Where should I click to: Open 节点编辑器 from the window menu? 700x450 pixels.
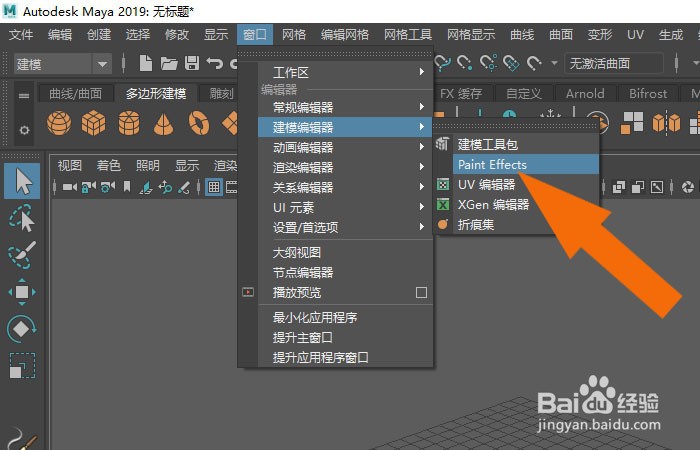point(346,272)
